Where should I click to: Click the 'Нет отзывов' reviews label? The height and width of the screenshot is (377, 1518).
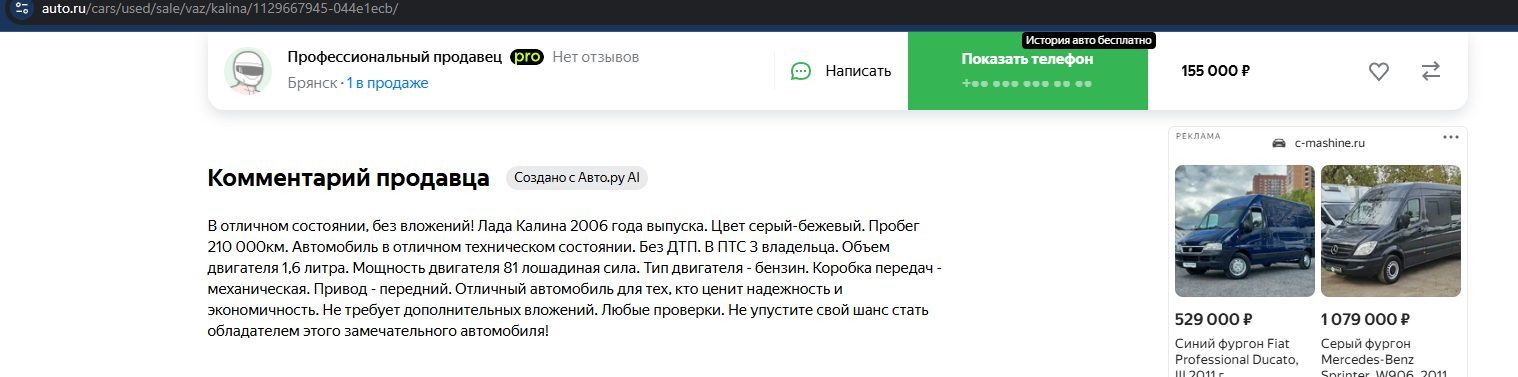(x=595, y=57)
